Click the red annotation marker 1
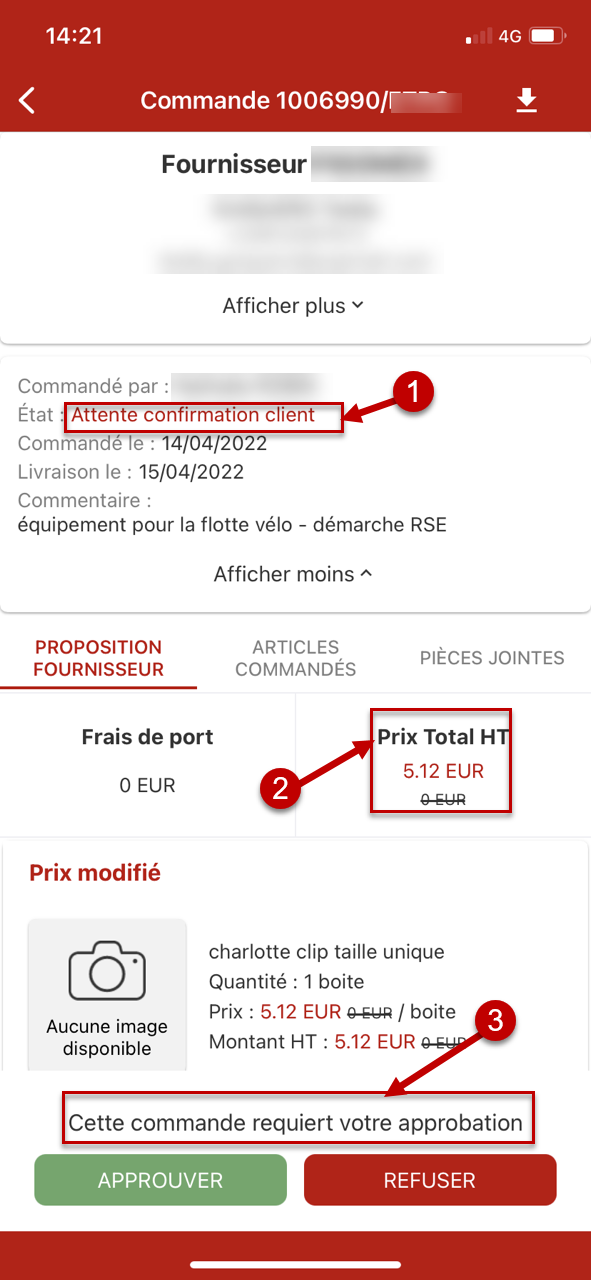Screen dimensions: 591x1280 (x=413, y=393)
